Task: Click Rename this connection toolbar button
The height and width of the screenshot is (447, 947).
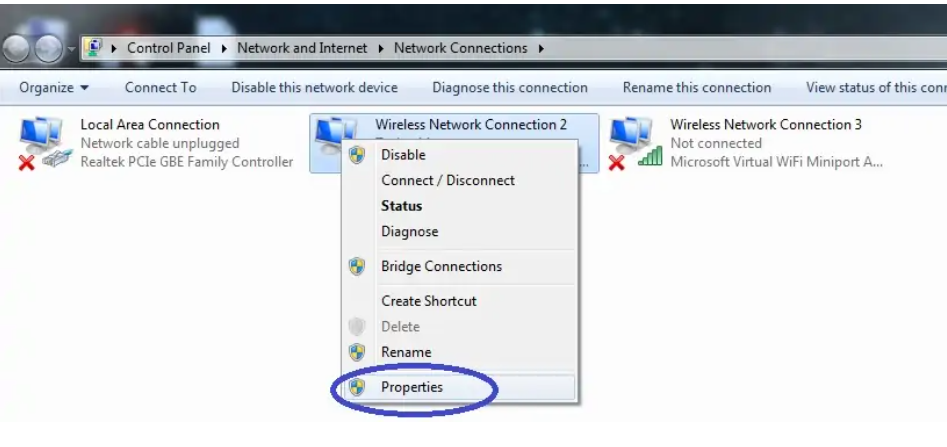Action: pos(697,88)
